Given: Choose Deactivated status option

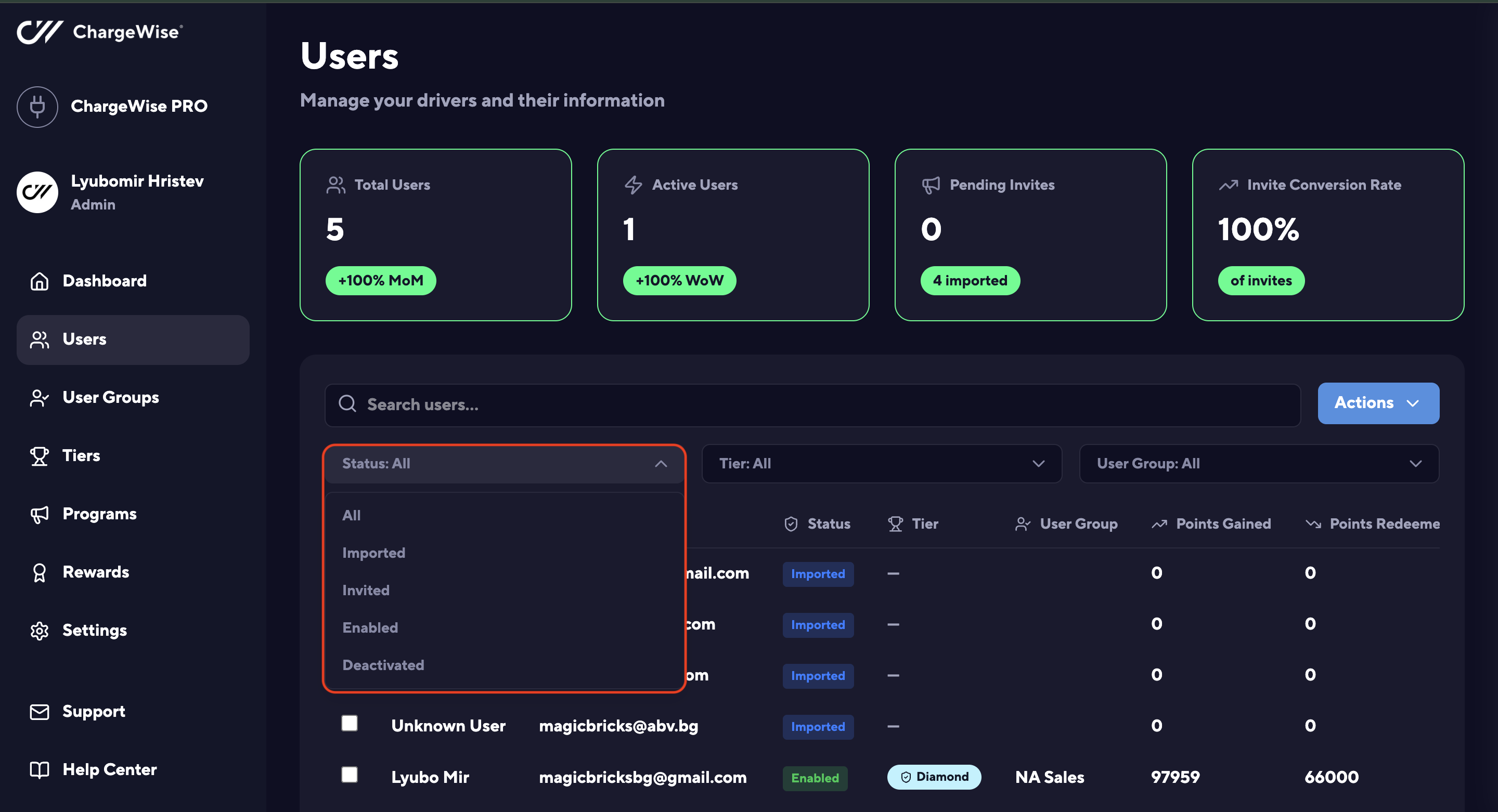Looking at the screenshot, I should pos(383,665).
